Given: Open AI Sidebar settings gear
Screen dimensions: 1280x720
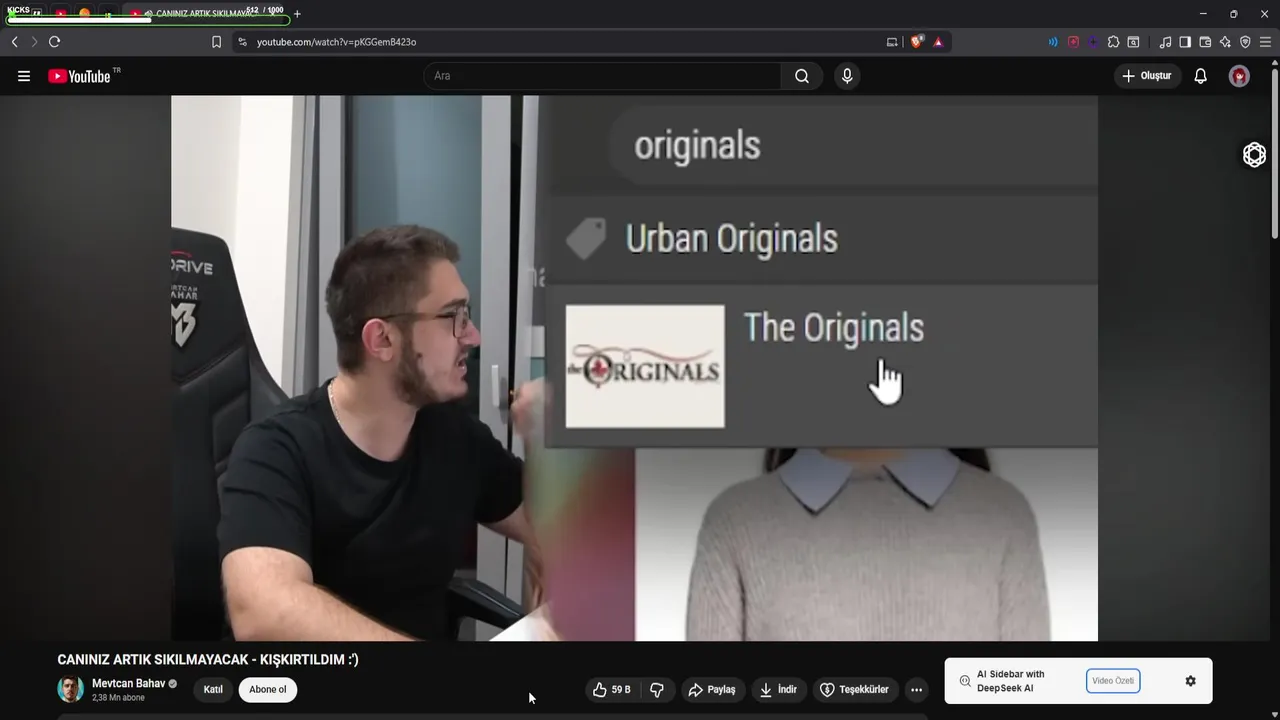Looking at the screenshot, I should (x=1190, y=681).
